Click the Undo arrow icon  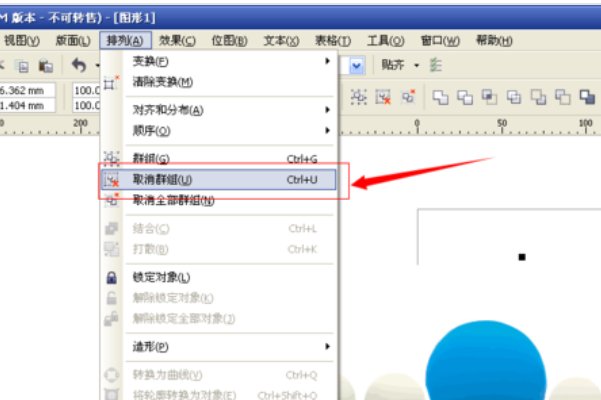tap(79, 66)
